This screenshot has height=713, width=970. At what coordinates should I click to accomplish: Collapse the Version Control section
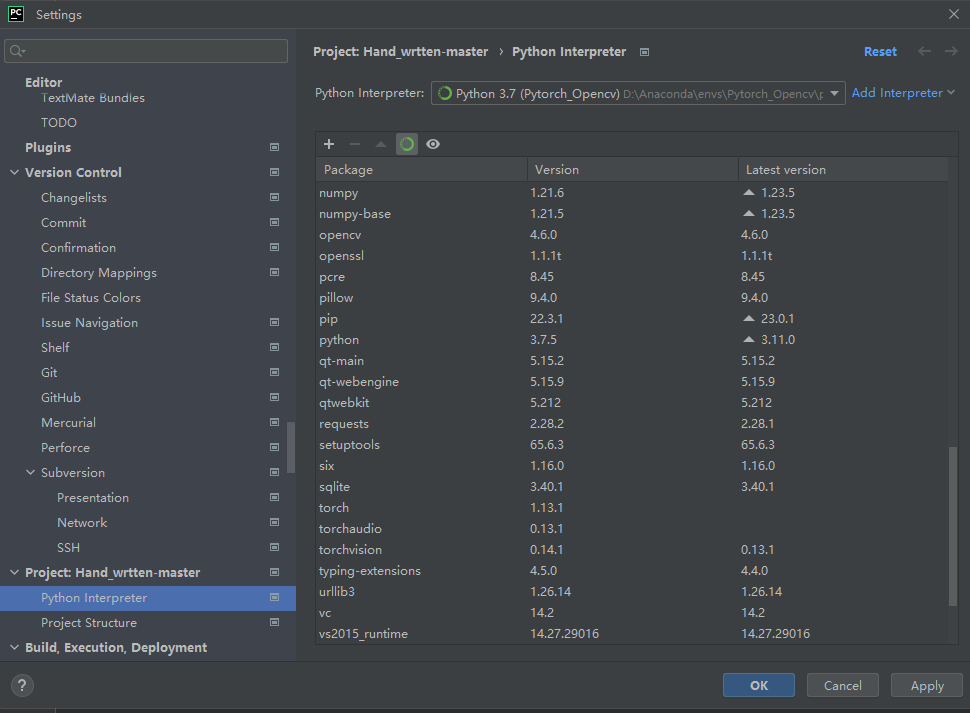[x=15, y=173]
